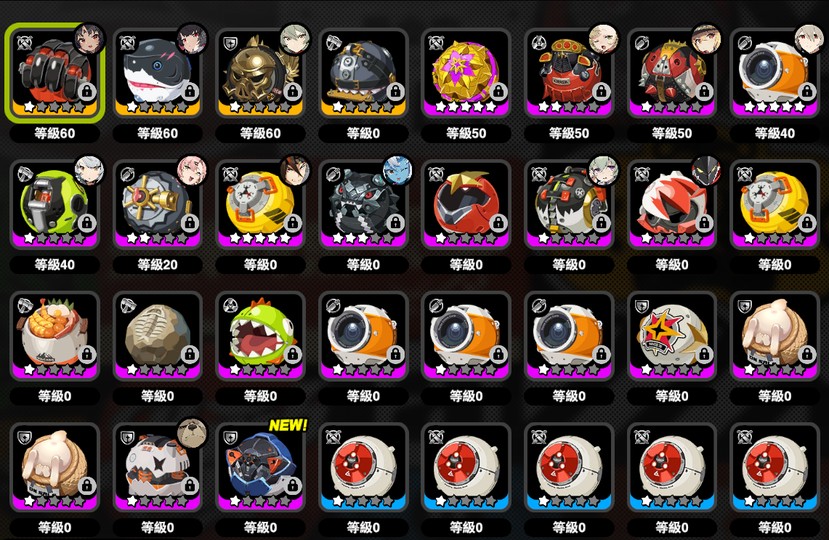This screenshot has height=540, width=829.
Task: Pick the gray vault-wheel engine at level 20
Action: (x=158, y=204)
